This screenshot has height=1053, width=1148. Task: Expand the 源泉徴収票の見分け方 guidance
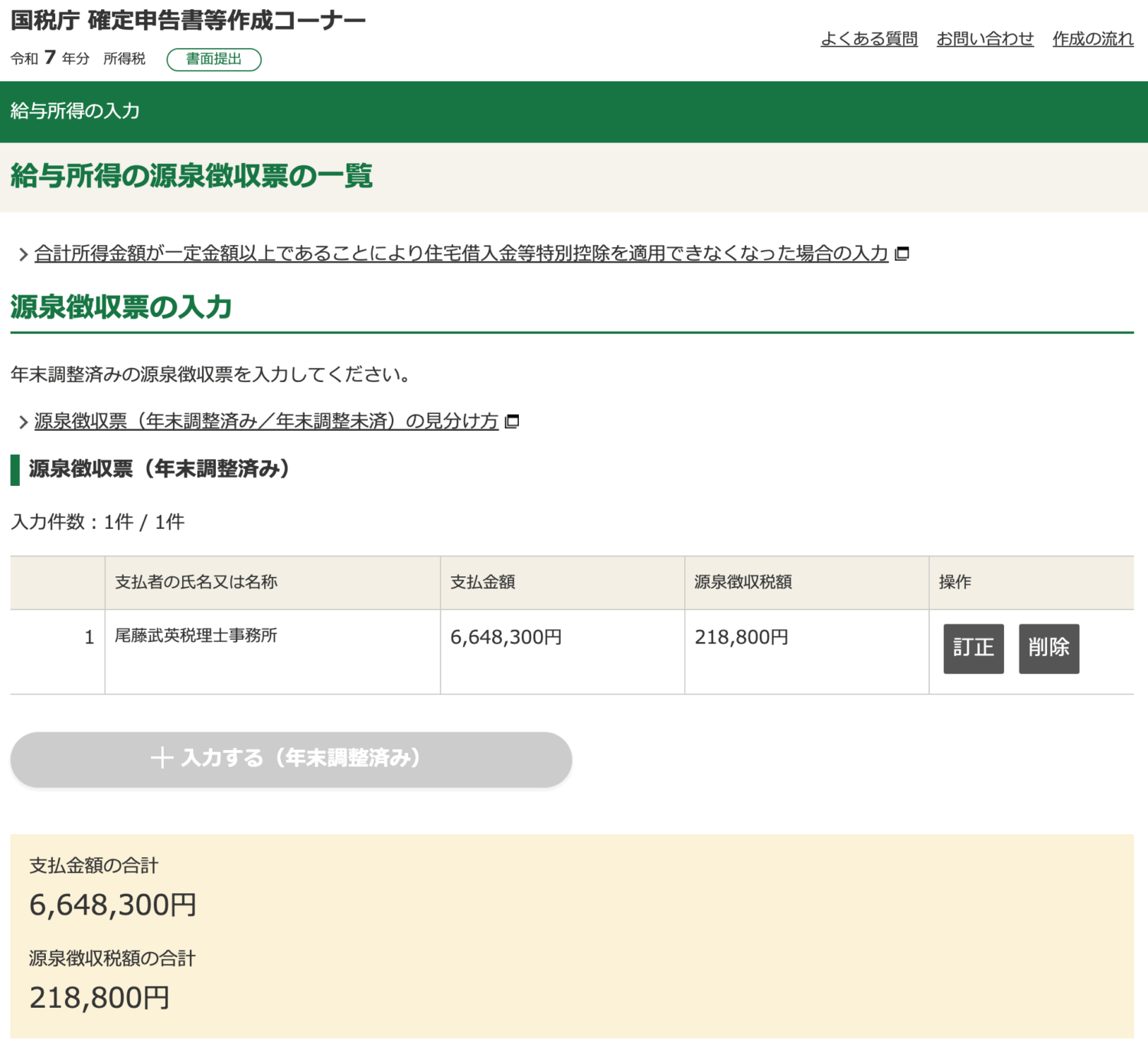[264, 421]
